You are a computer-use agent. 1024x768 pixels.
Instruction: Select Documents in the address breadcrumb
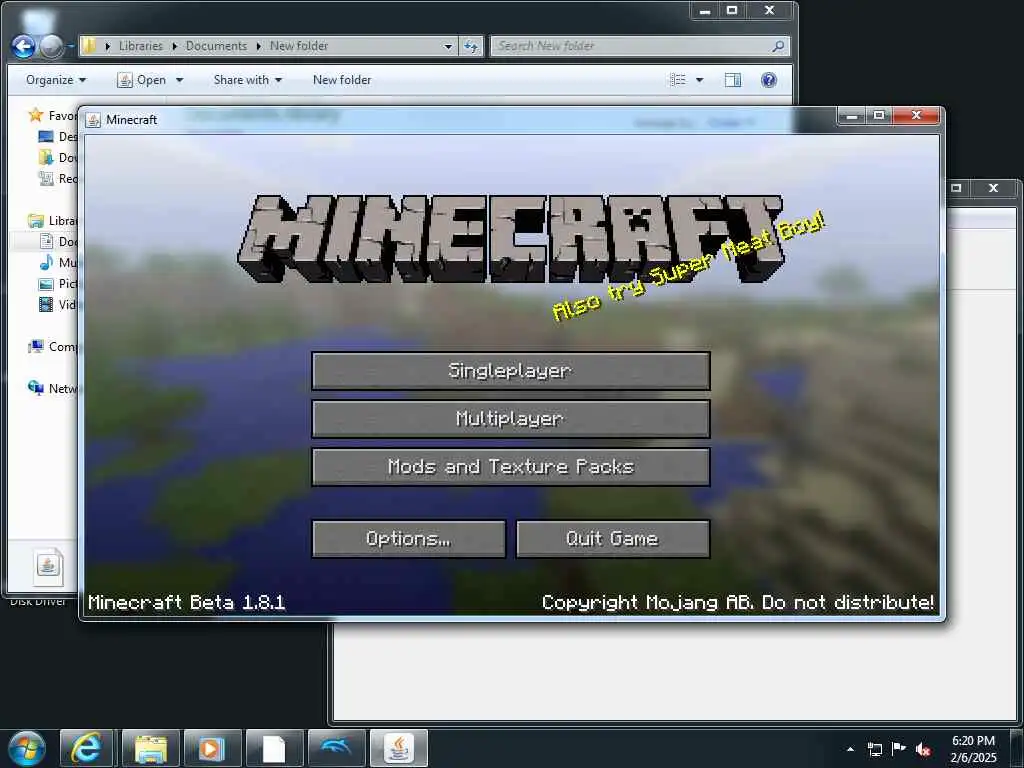click(x=216, y=46)
